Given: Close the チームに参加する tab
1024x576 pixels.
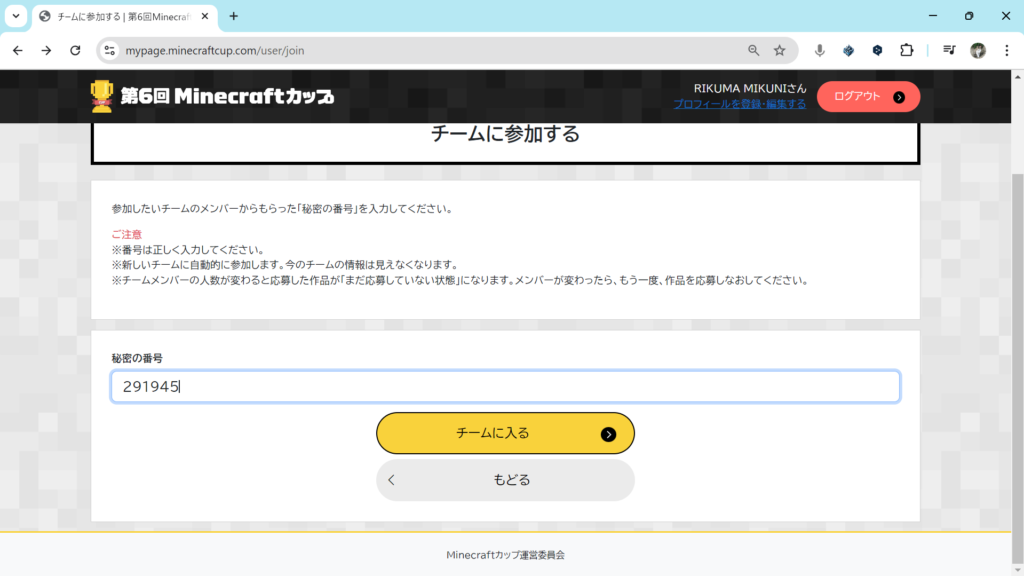Looking at the screenshot, I should pyautogui.click(x=207, y=16).
